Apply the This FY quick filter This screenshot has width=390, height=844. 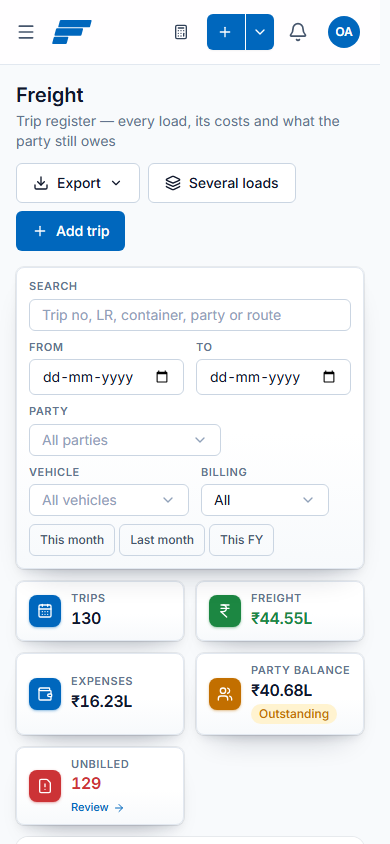(242, 540)
